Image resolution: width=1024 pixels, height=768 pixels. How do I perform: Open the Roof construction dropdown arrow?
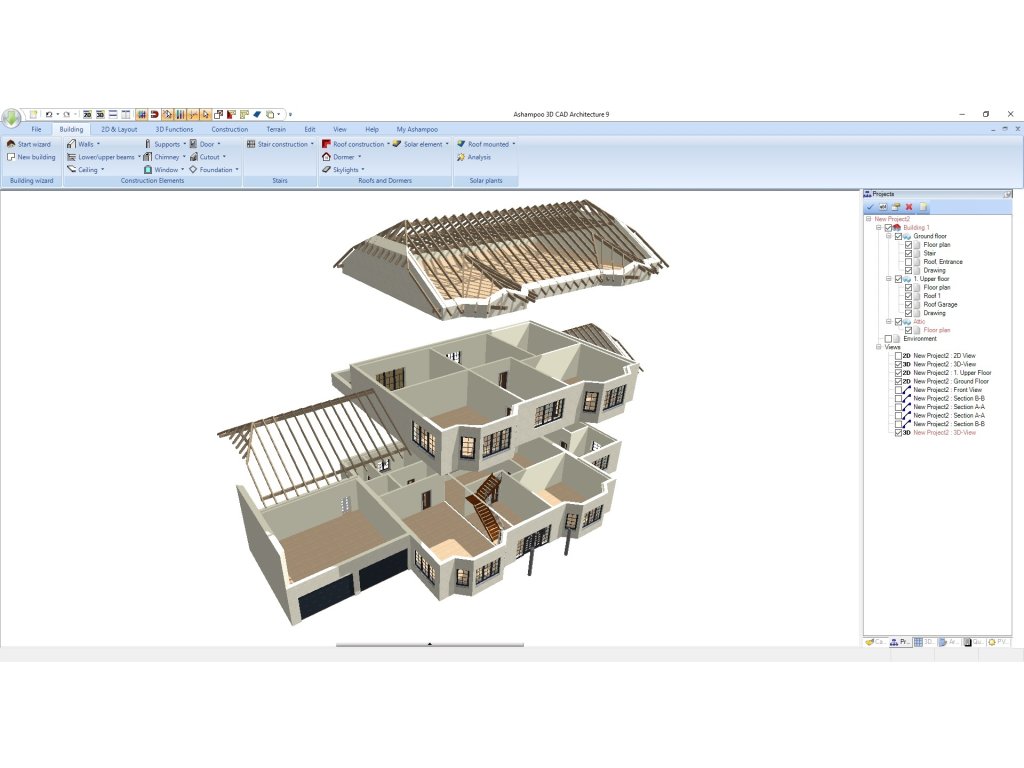pos(388,144)
